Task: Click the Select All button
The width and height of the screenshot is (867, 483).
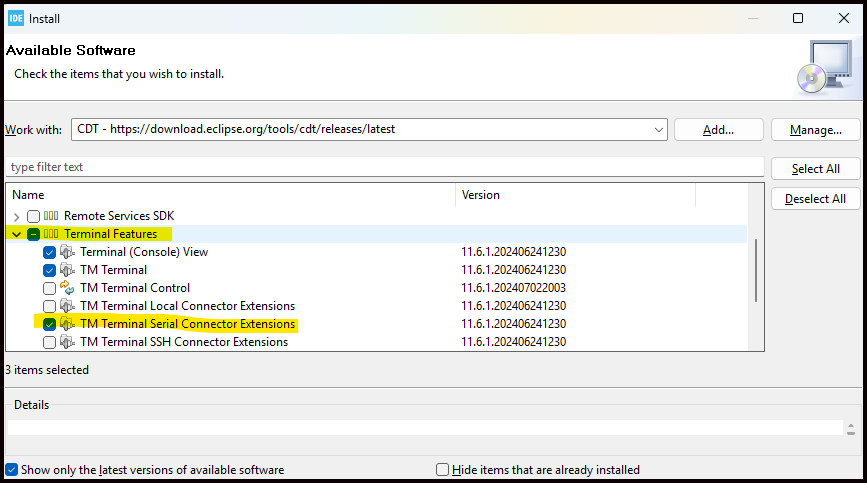Action: click(816, 169)
